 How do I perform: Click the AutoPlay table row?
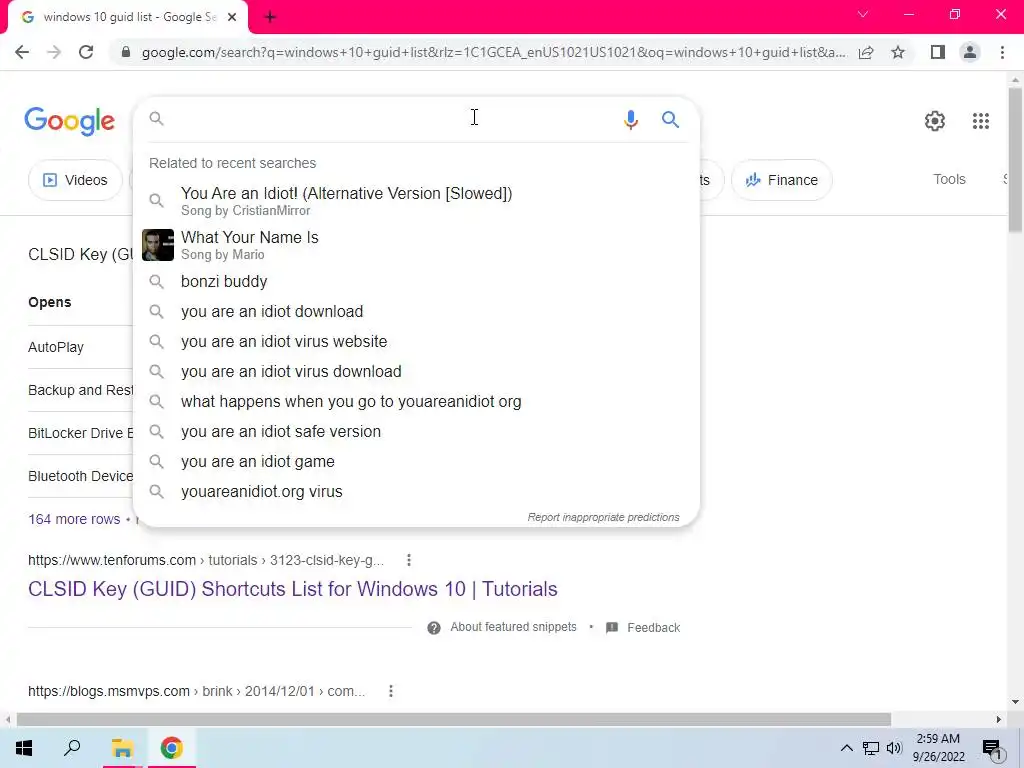(56, 347)
